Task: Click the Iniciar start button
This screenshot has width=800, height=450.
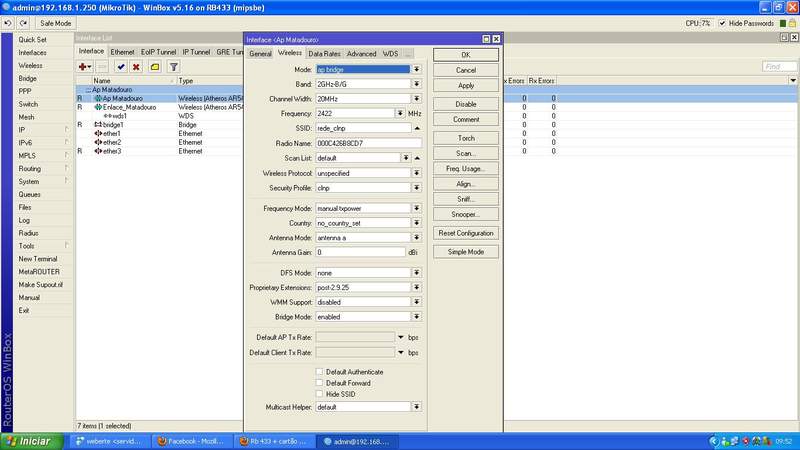Action: pos(32,441)
